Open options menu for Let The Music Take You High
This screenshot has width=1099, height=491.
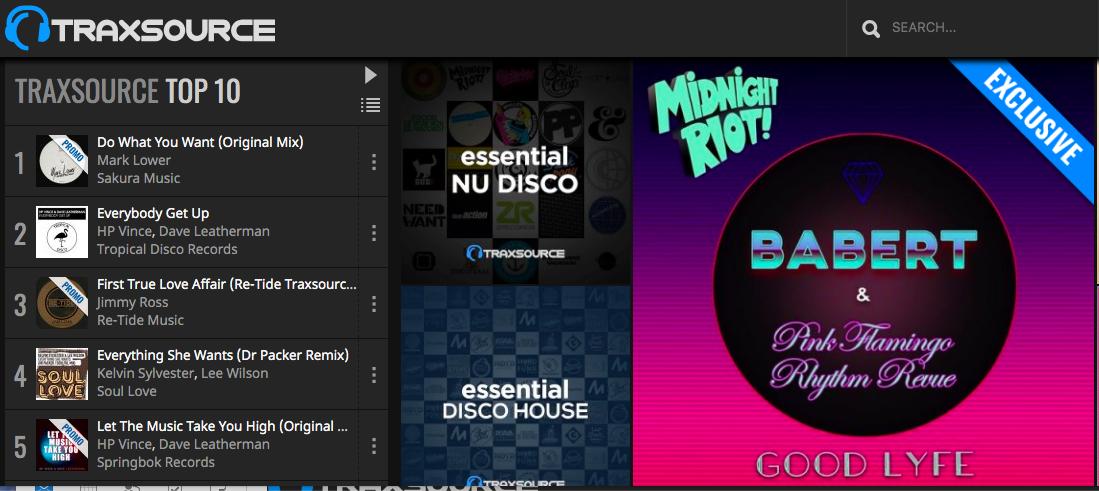click(374, 445)
